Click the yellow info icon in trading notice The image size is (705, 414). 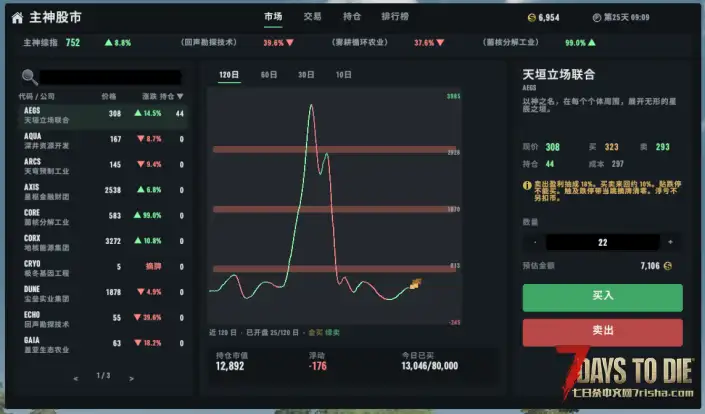pos(527,185)
